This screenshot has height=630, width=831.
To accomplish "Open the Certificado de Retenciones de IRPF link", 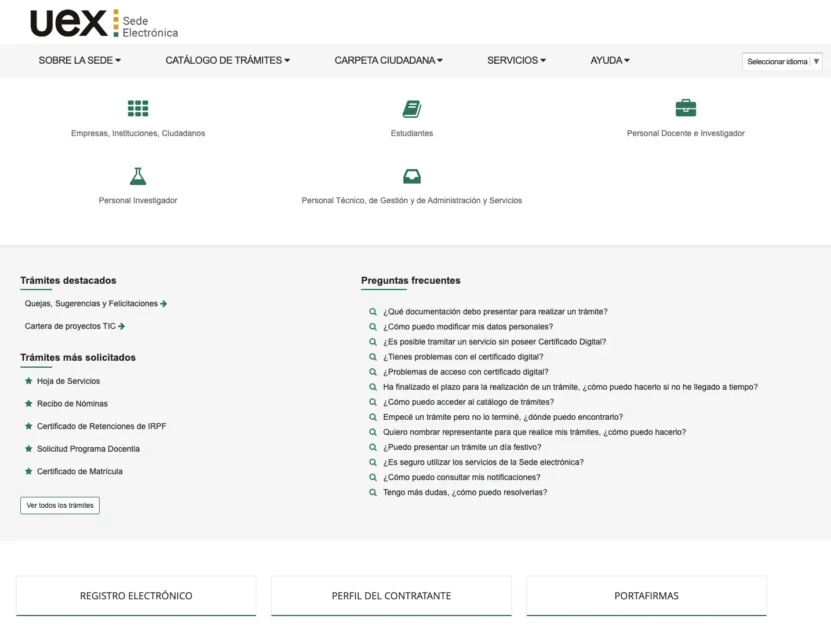I will [x=101, y=426].
